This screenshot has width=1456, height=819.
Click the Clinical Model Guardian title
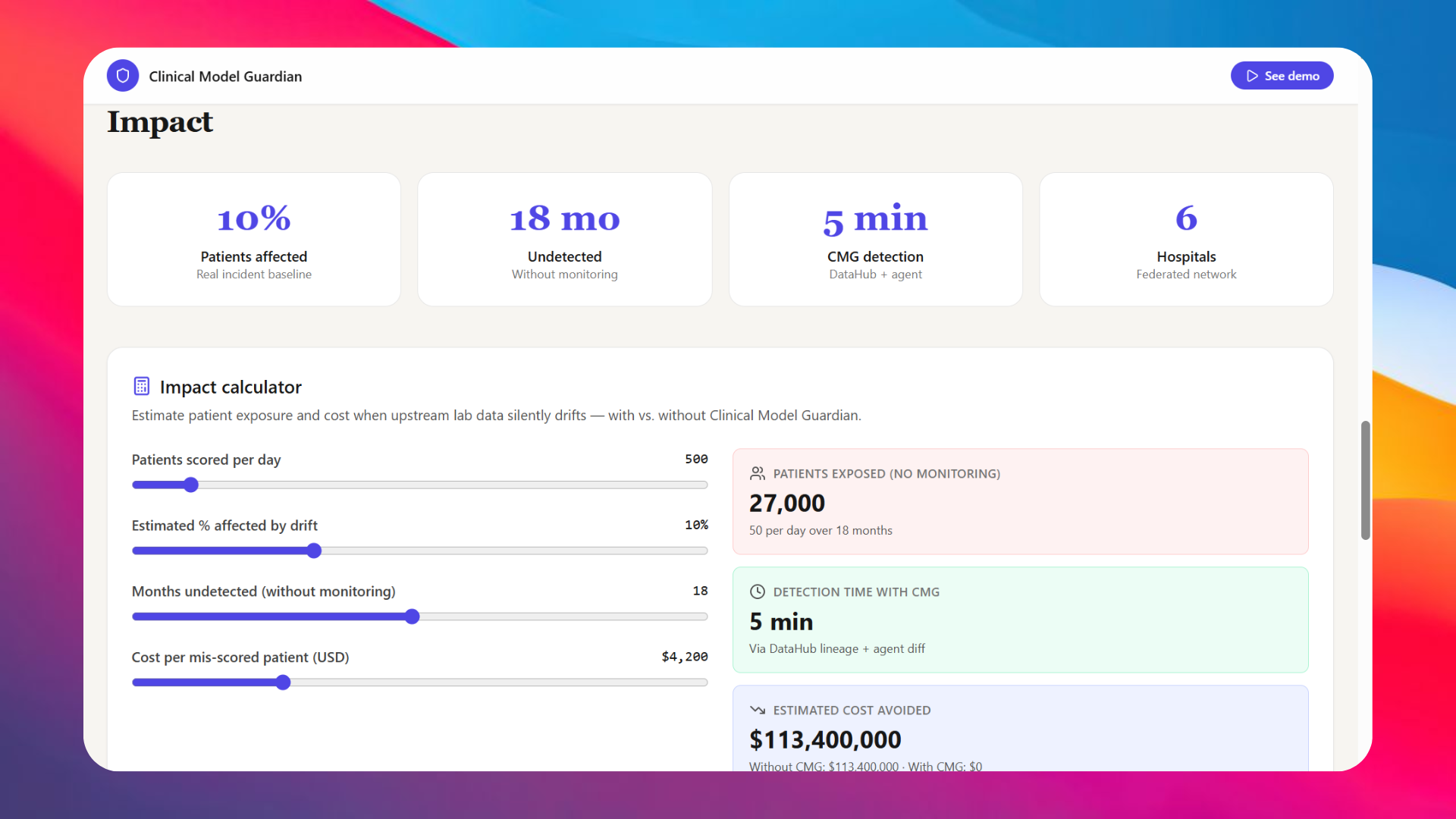225,77
